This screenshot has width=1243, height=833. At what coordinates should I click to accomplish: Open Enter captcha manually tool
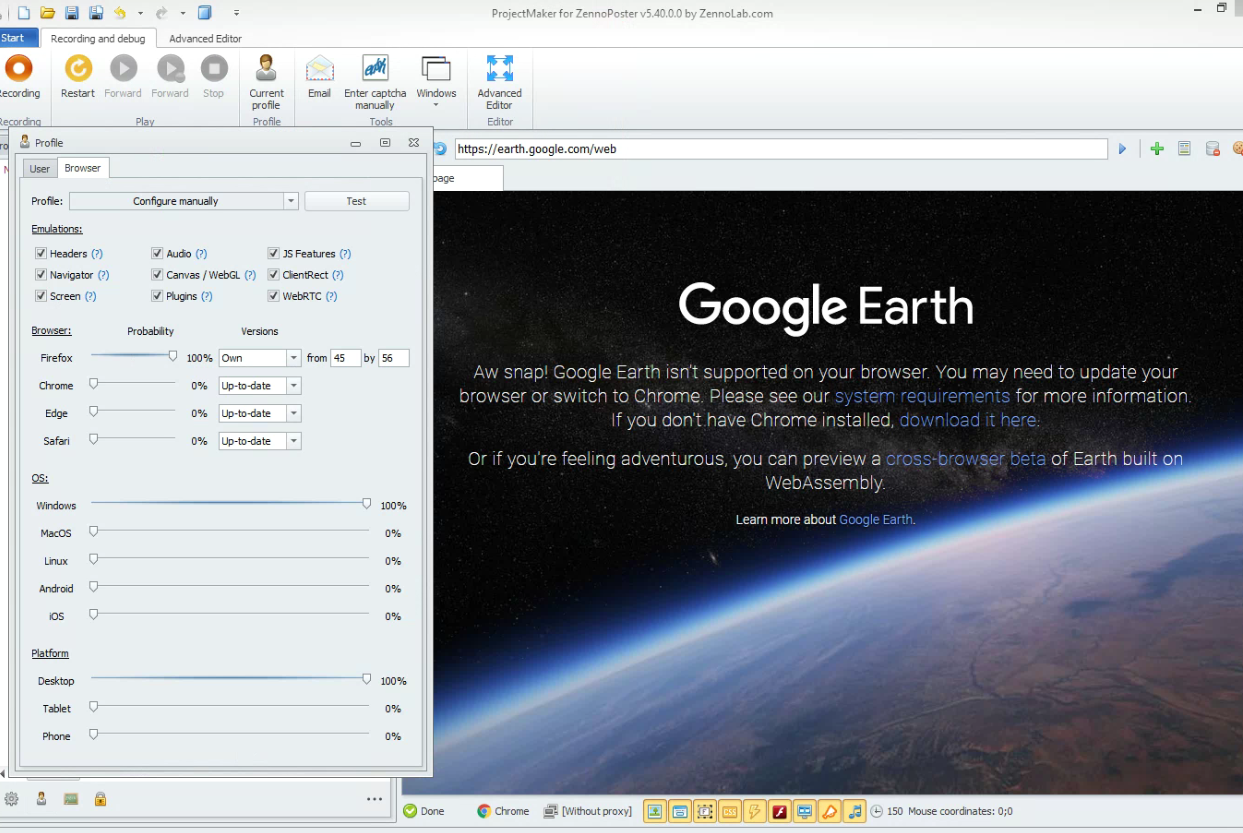tap(375, 69)
